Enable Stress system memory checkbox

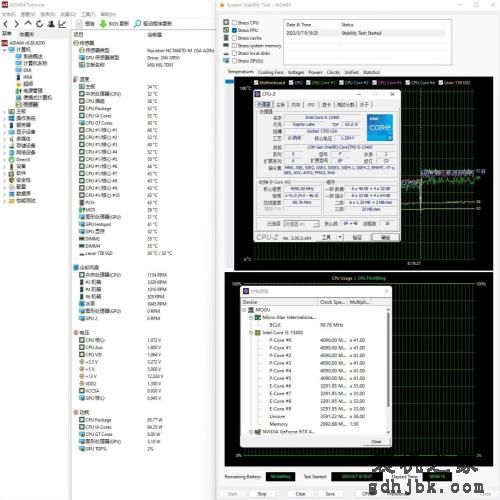(x=234, y=45)
